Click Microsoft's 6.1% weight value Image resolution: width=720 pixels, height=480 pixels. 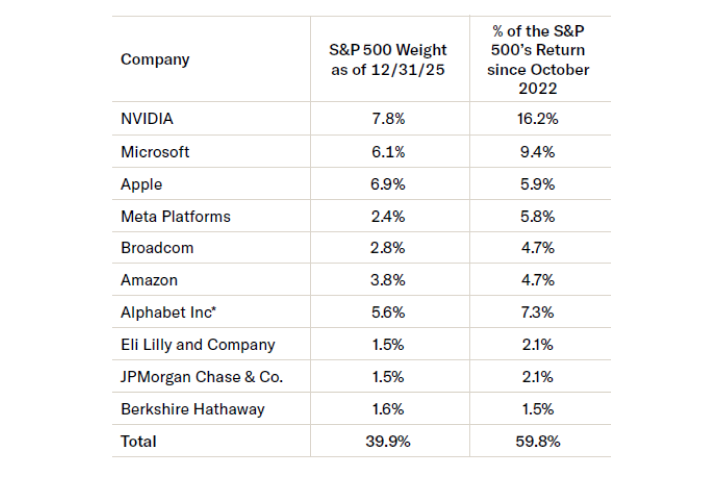tap(388, 152)
